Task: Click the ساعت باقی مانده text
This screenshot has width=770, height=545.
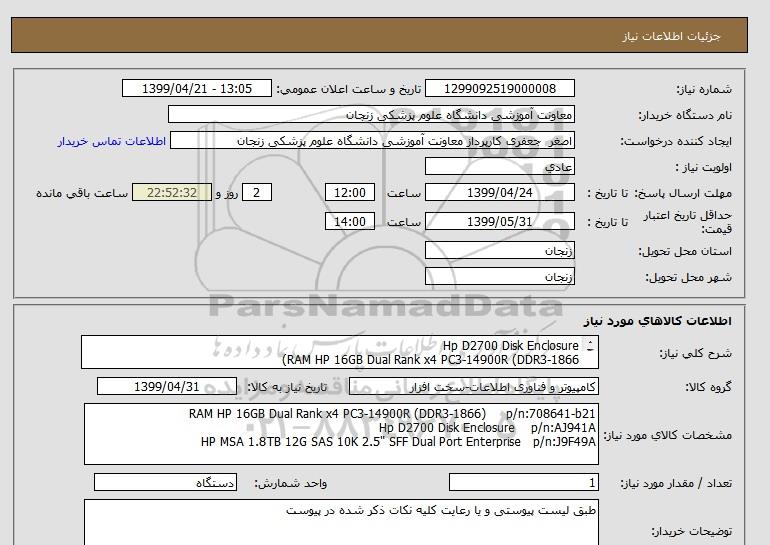Action: tap(82, 193)
